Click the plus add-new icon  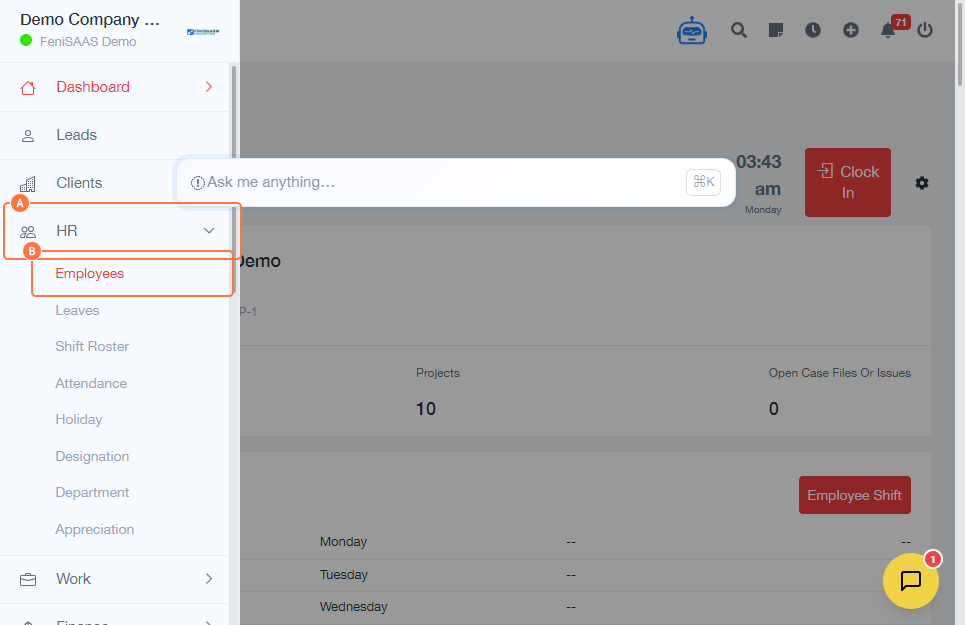(x=851, y=30)
